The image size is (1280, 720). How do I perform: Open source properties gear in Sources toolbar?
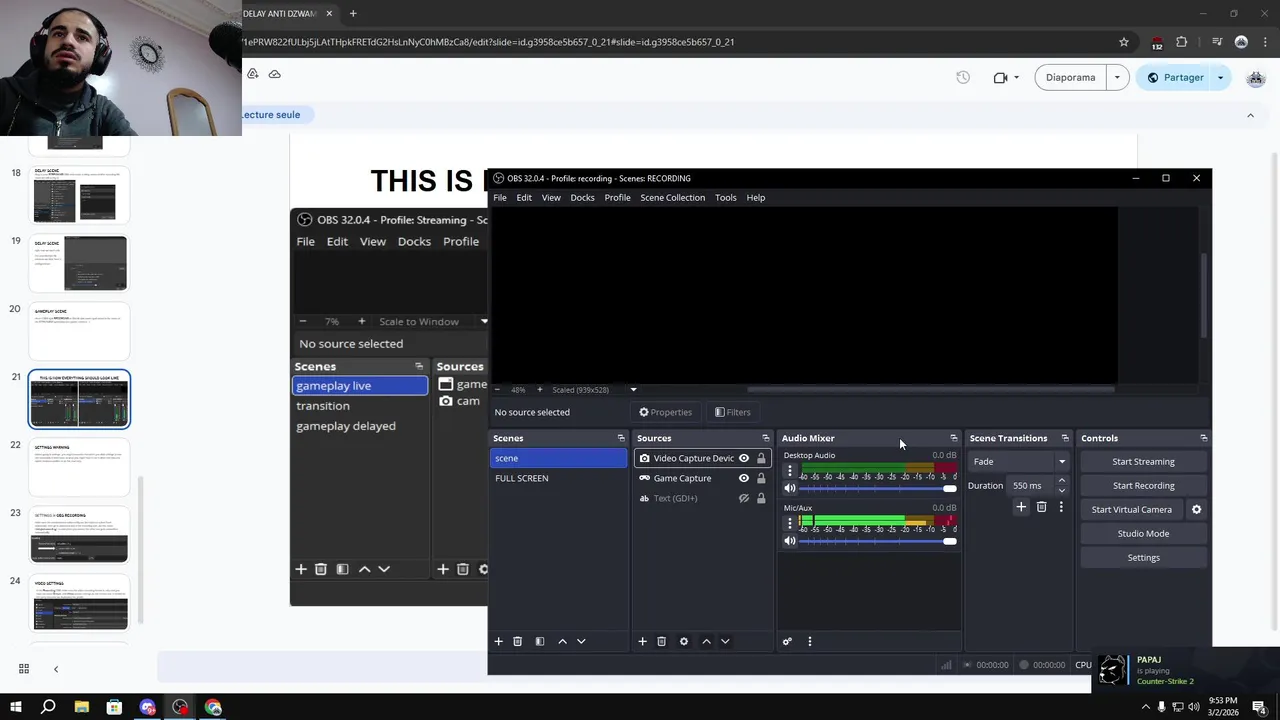tap(684, 641)
